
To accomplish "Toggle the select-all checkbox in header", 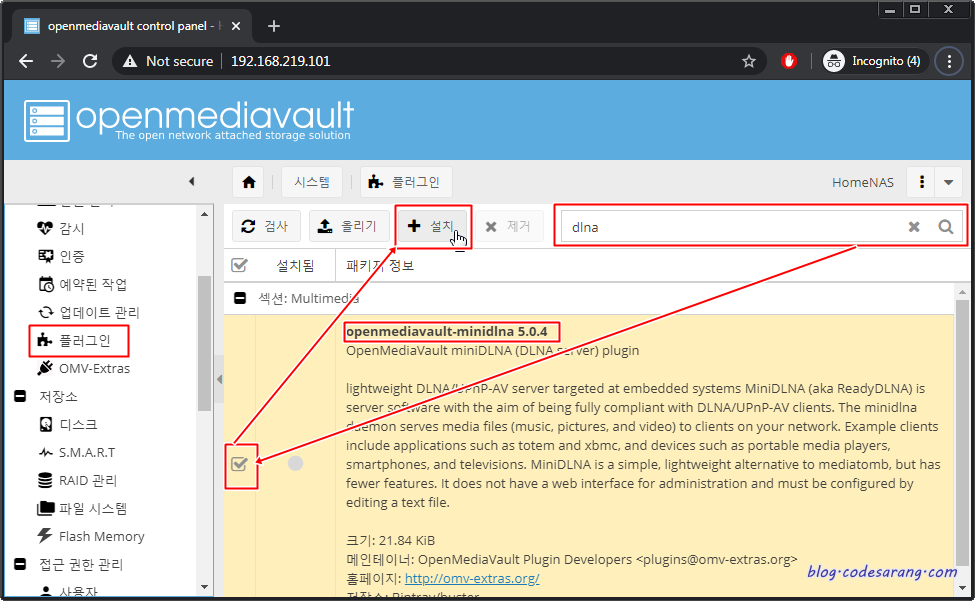I will (x=239, y=265).
